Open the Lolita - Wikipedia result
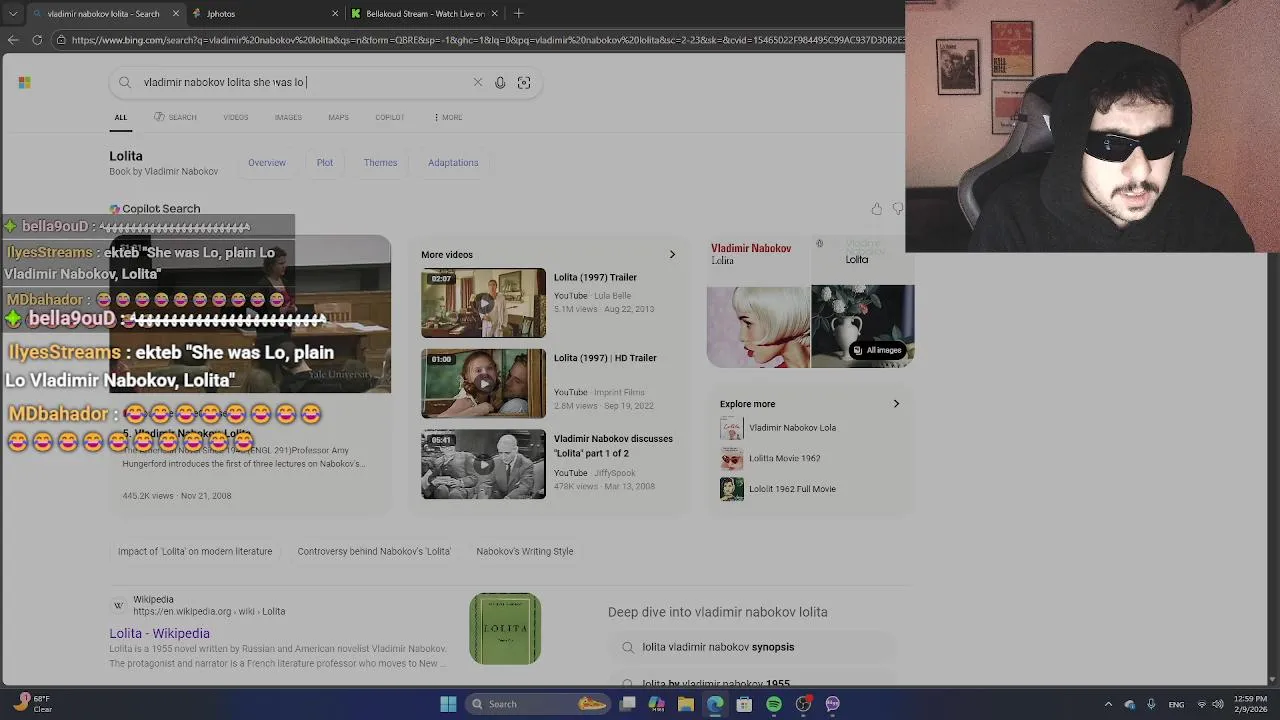 160,633
